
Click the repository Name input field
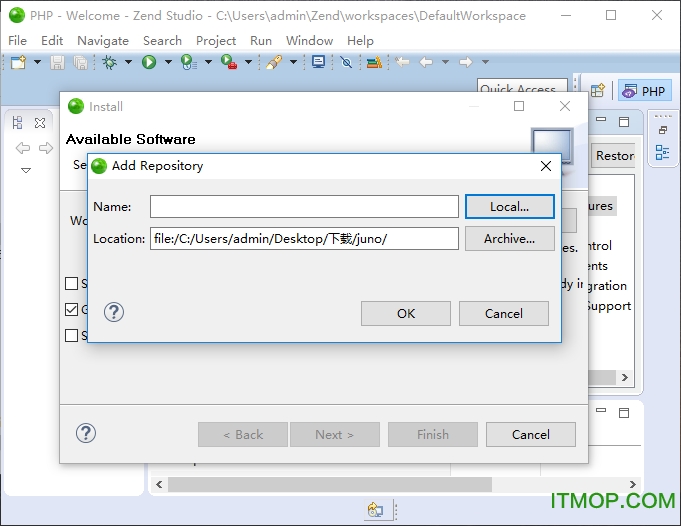pyautogui.click(x=304, y=206)
